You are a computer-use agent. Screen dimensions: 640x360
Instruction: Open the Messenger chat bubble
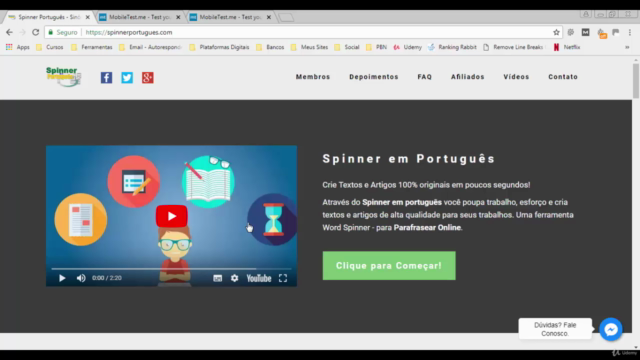[x=611, y=329]
